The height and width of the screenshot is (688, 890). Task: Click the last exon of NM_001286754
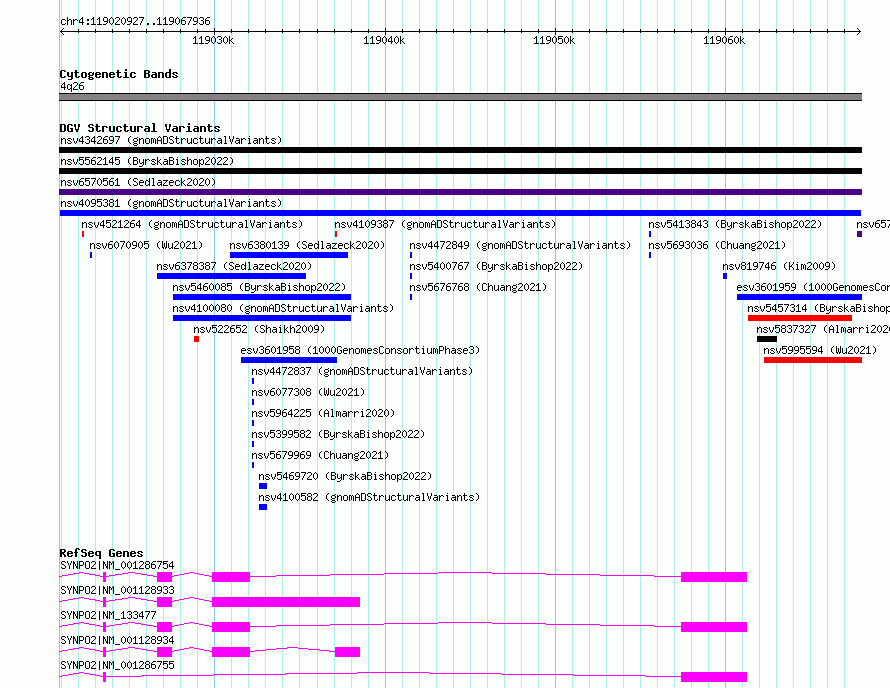714,577
